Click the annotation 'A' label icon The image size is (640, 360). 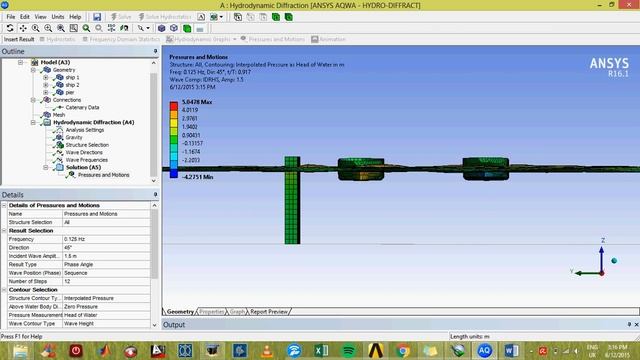tap(201, 17)
